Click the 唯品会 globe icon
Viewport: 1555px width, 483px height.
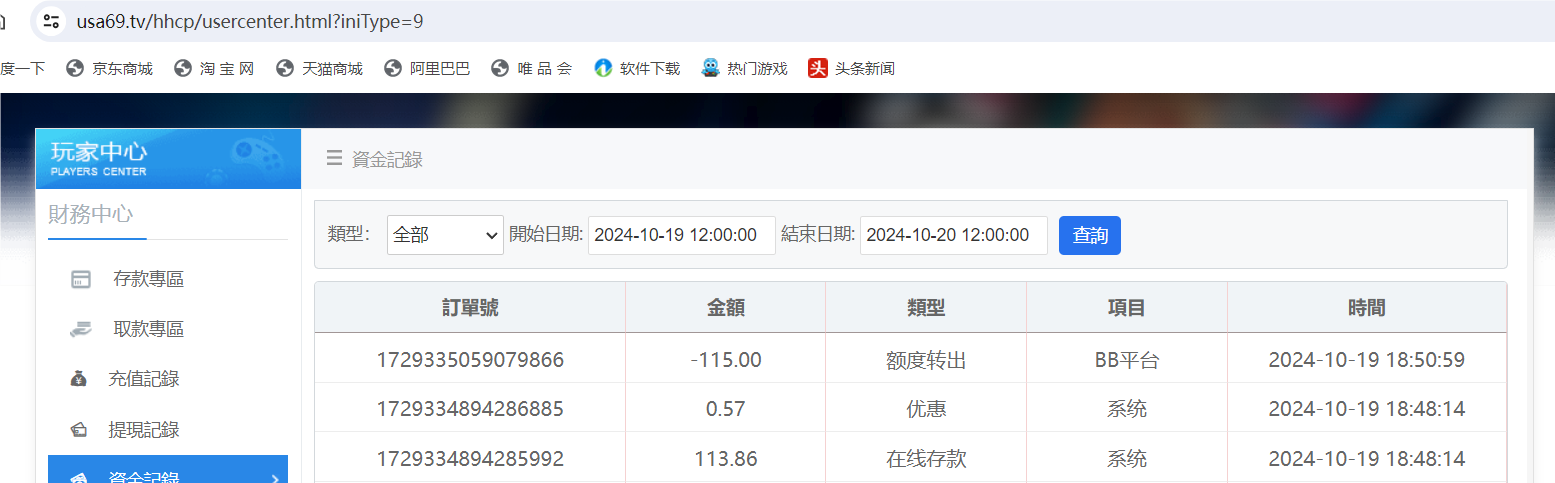pos(501,69)
